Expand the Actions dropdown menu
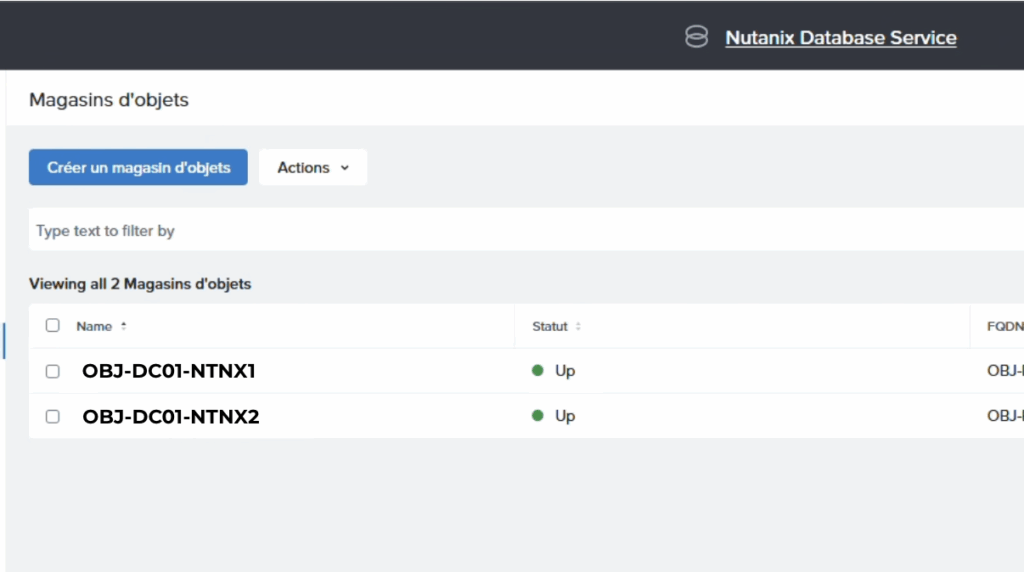 pyautogui.click(x=313, y=167)
